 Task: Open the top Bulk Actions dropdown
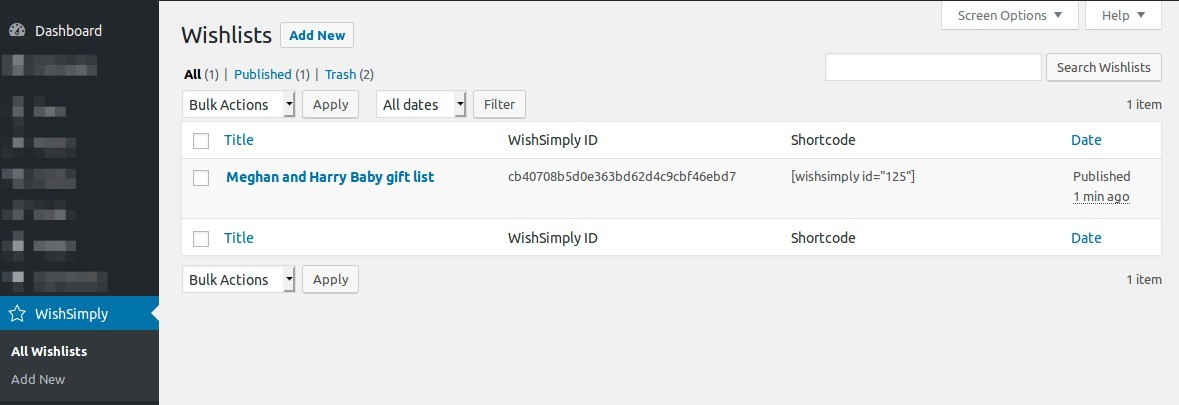click(x=239, y=105)
